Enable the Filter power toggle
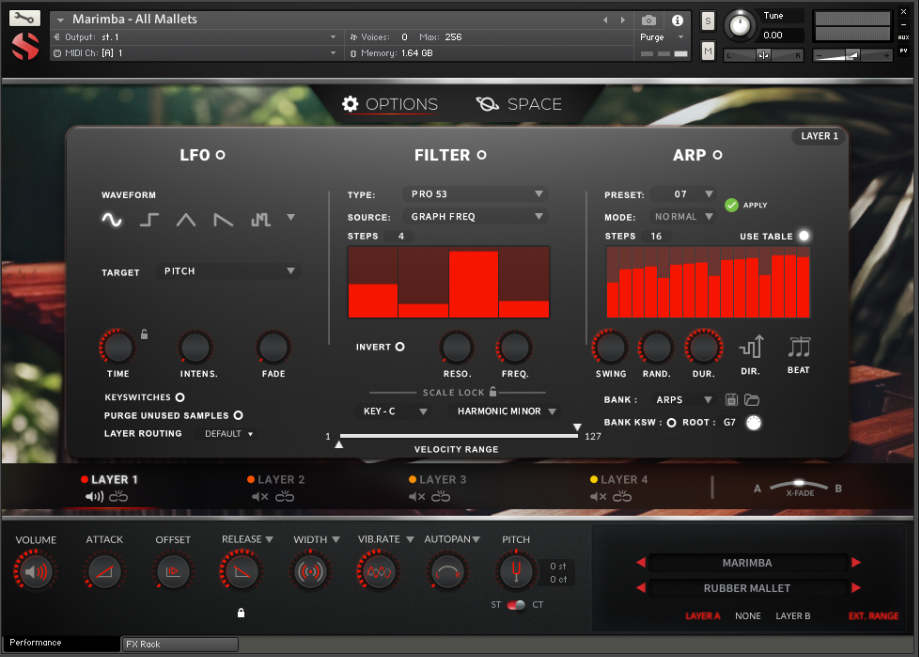The width and height of the screenshot is (919, 657). [482, 155]
